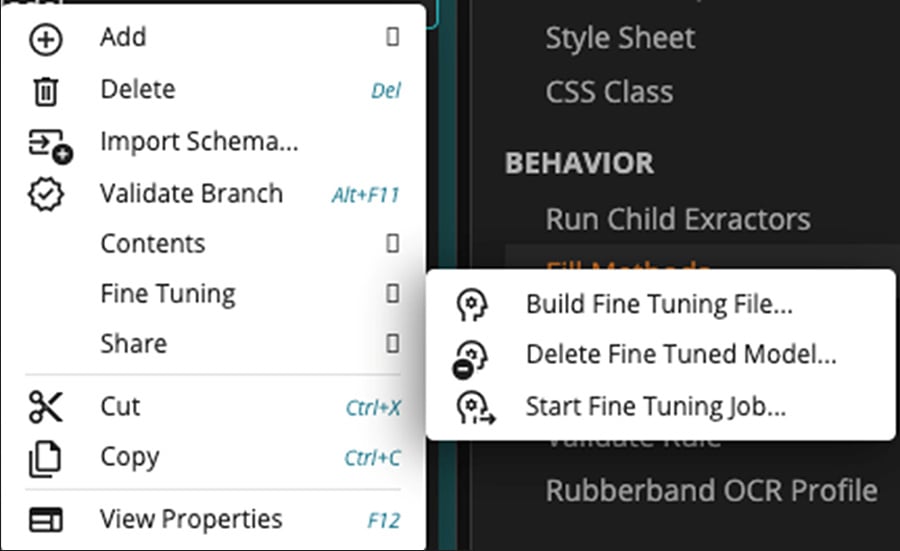This screenshot has height=551, width=900.
Task: Select the Style Sheet property
Action: tap(620, 38)
